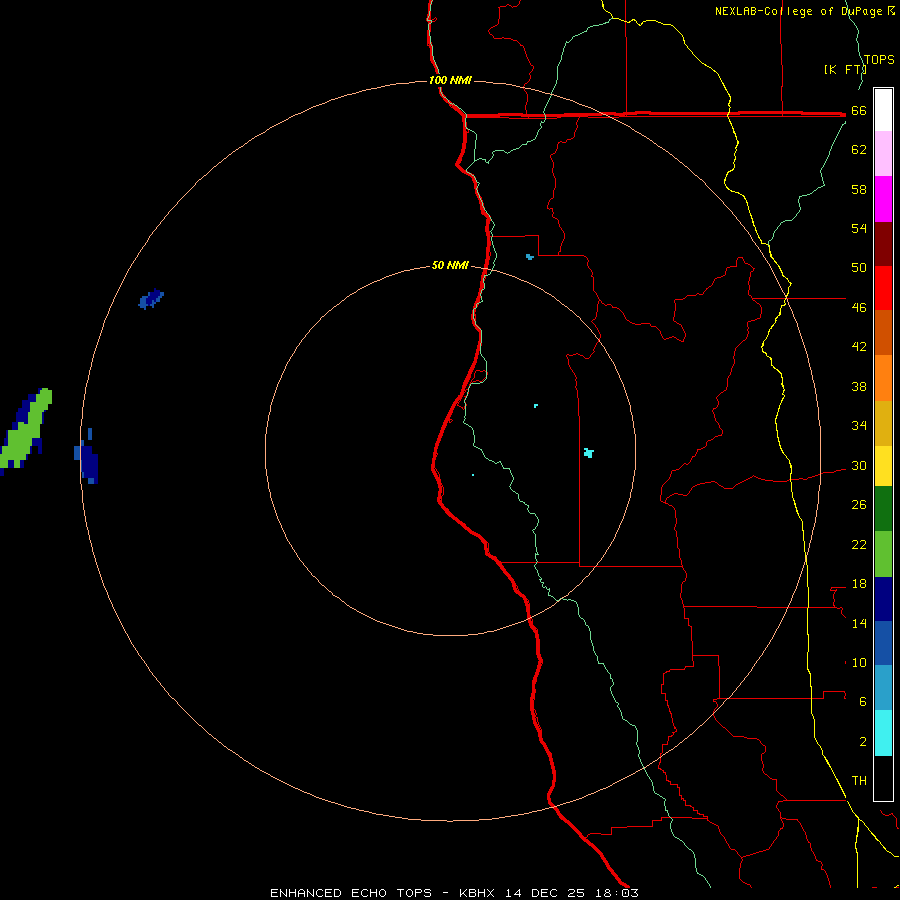Pick the bright orange legend swatch
This screenshot has height=900, width=900.
click(x=883, y=378)
